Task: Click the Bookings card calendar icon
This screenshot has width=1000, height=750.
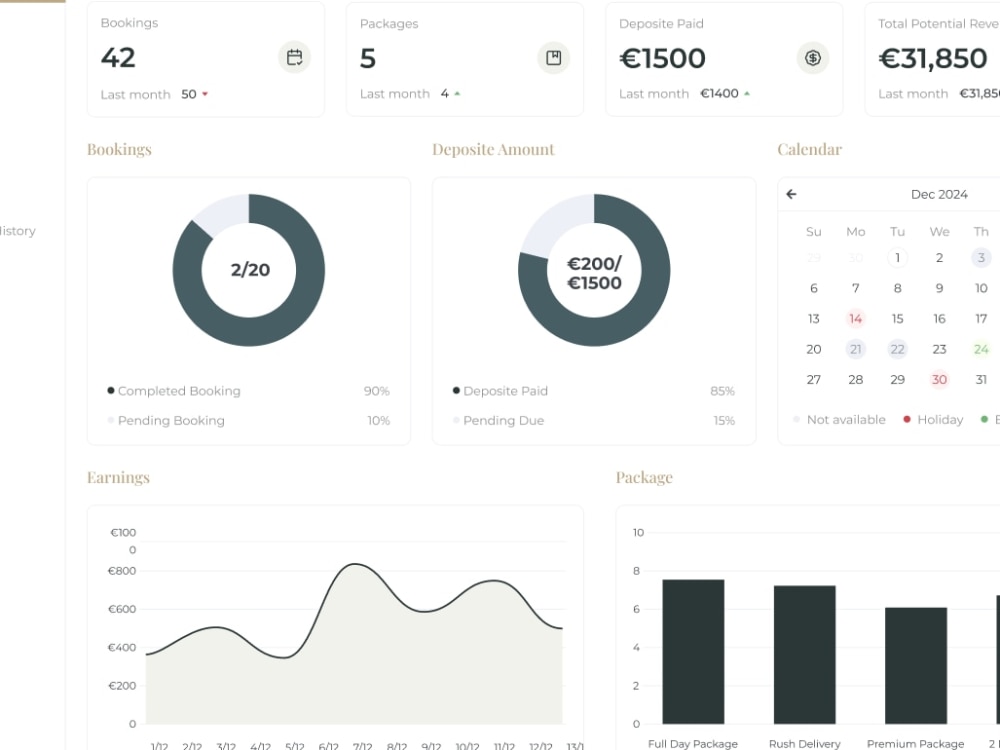Action: 294,57
